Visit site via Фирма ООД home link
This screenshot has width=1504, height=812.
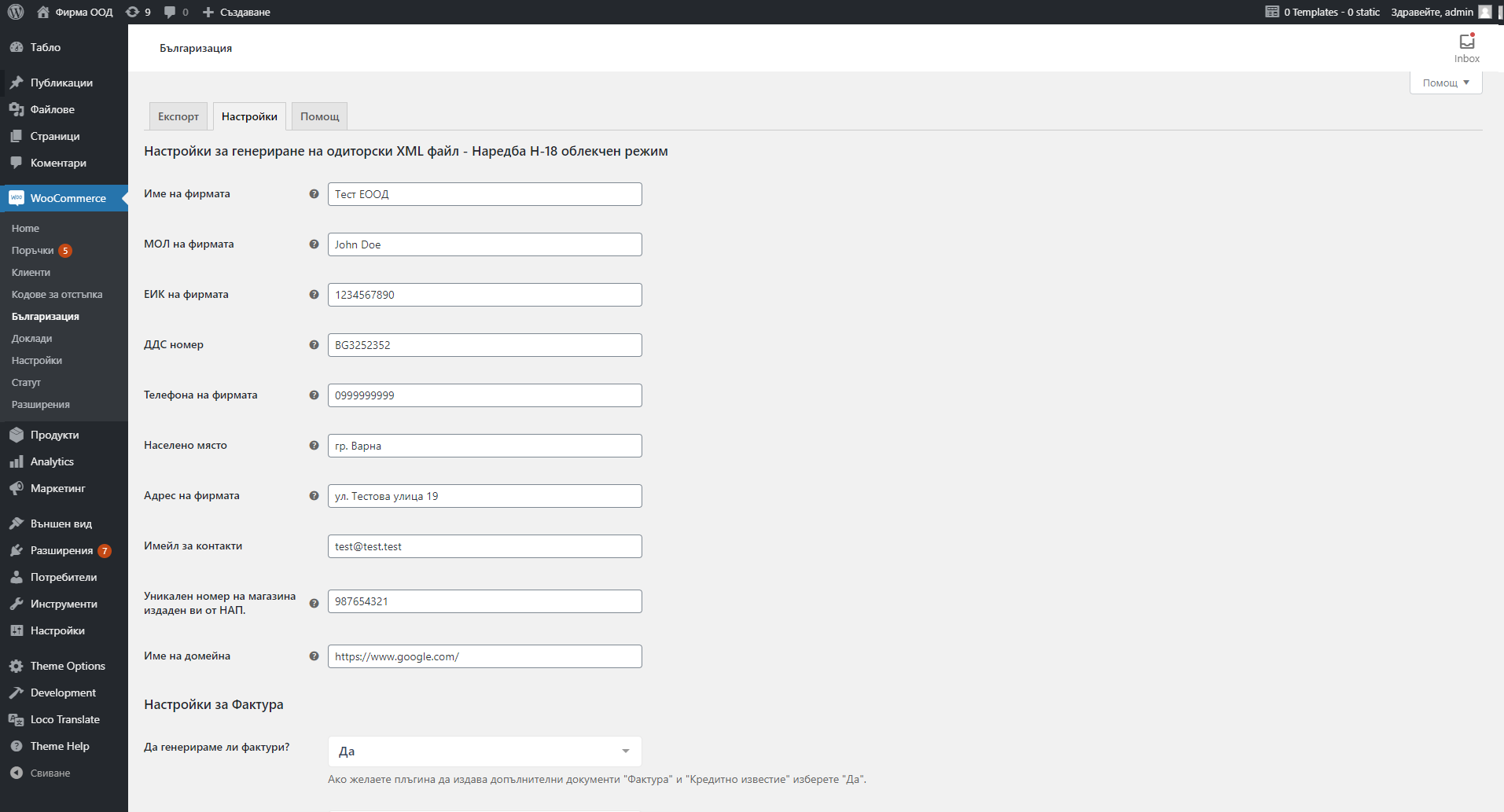click(x=75, y=12)
